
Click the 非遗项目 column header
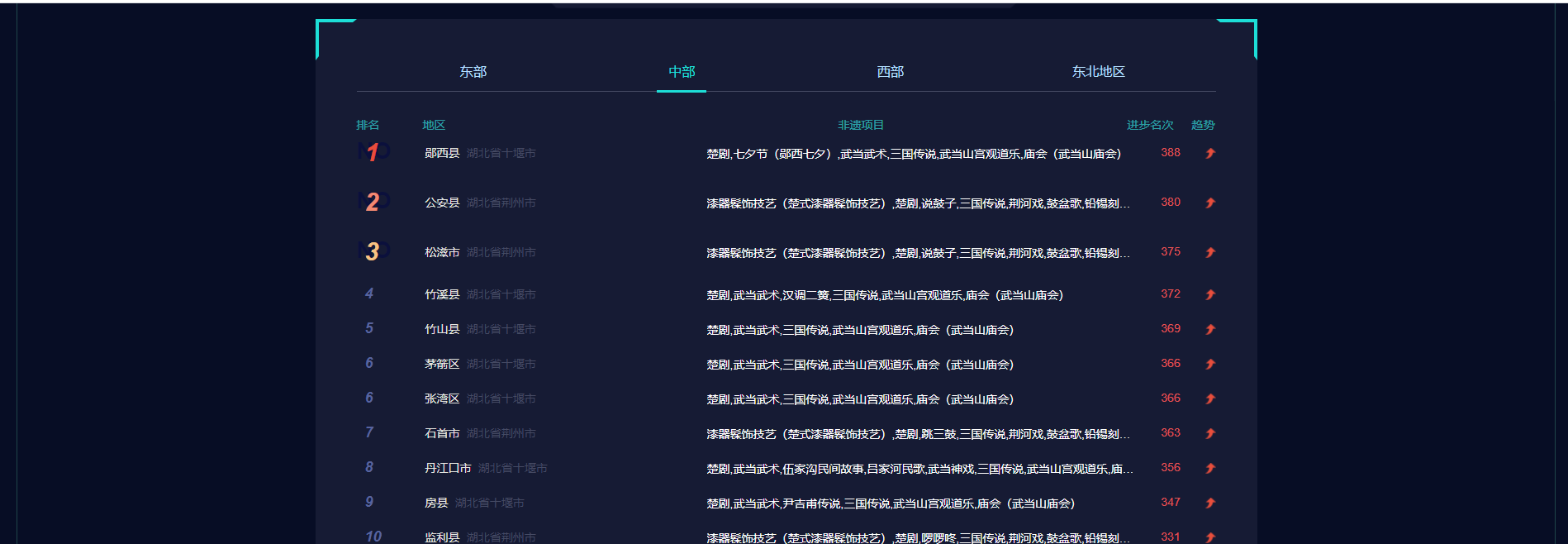860,125
